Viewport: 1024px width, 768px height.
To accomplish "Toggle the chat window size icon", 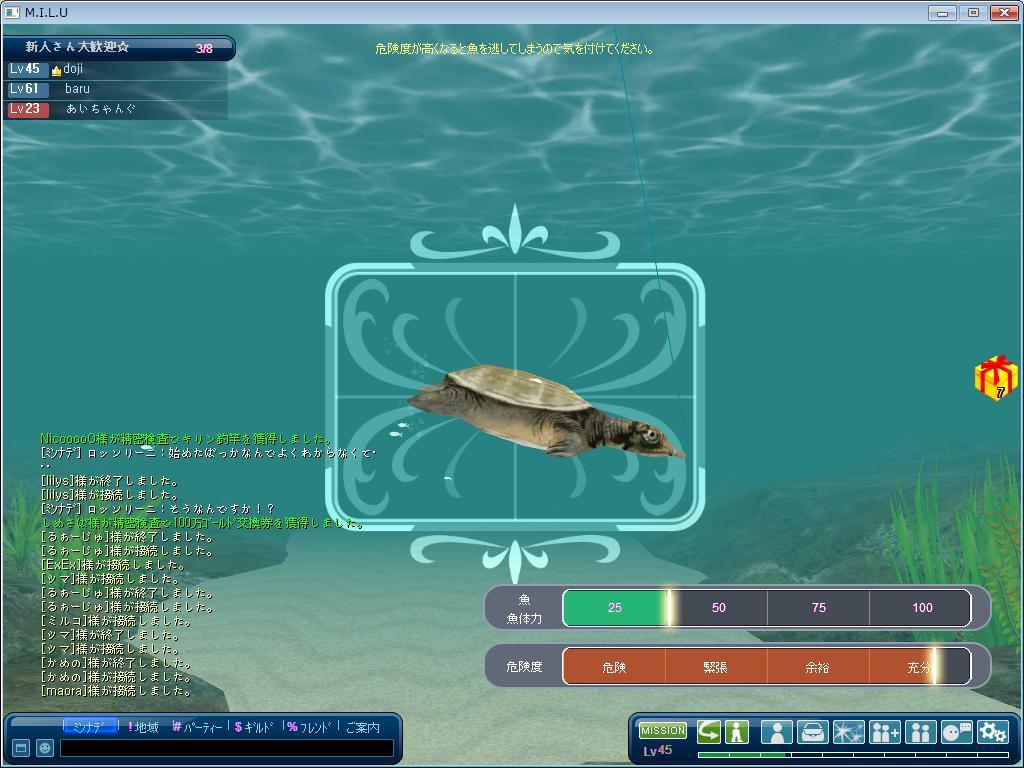I will (x=20, y=748).
